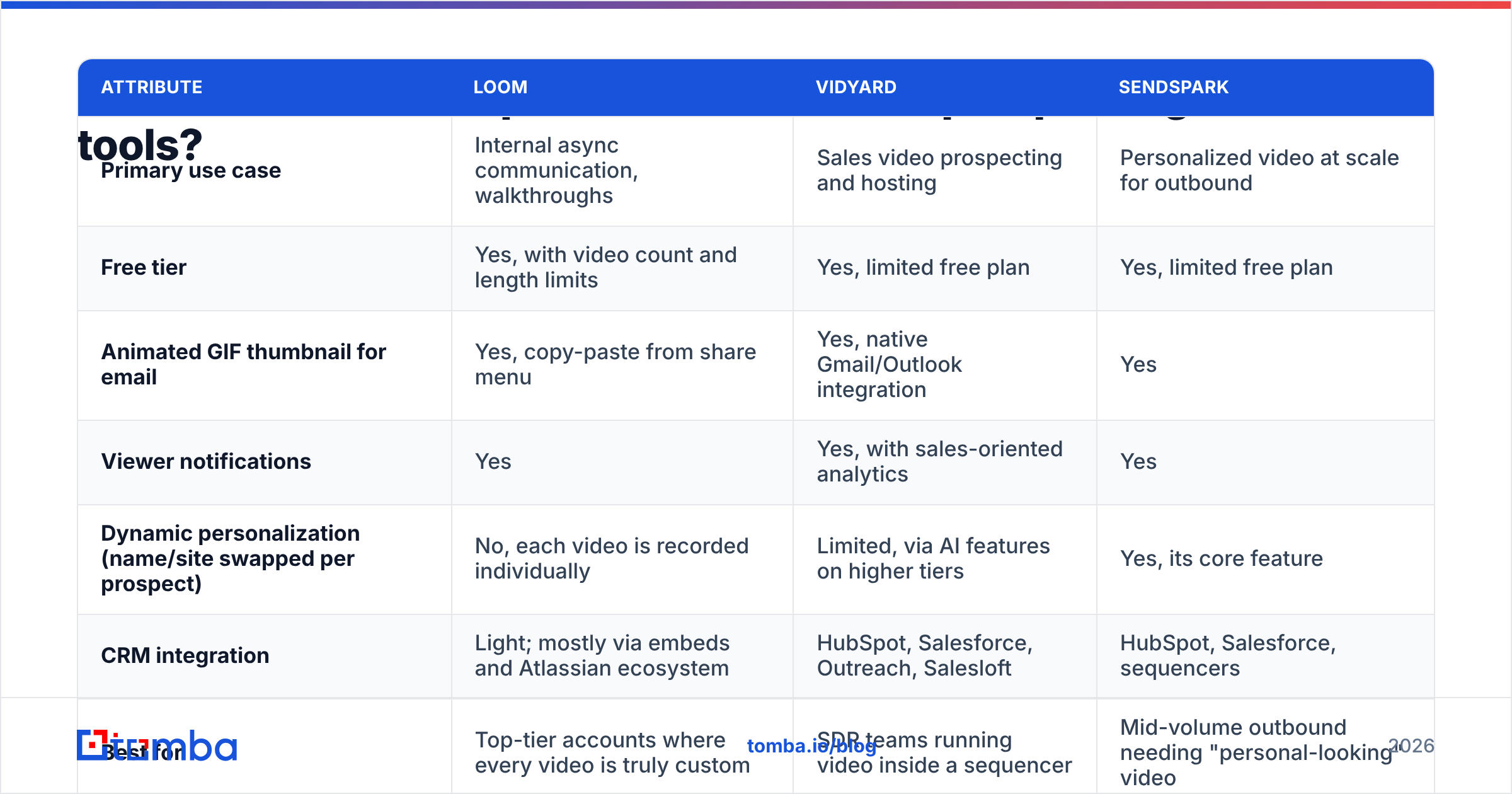This screenshot has width=1512, height=794.
Task: Click the tomba logo icon
Action: point(156,745)
